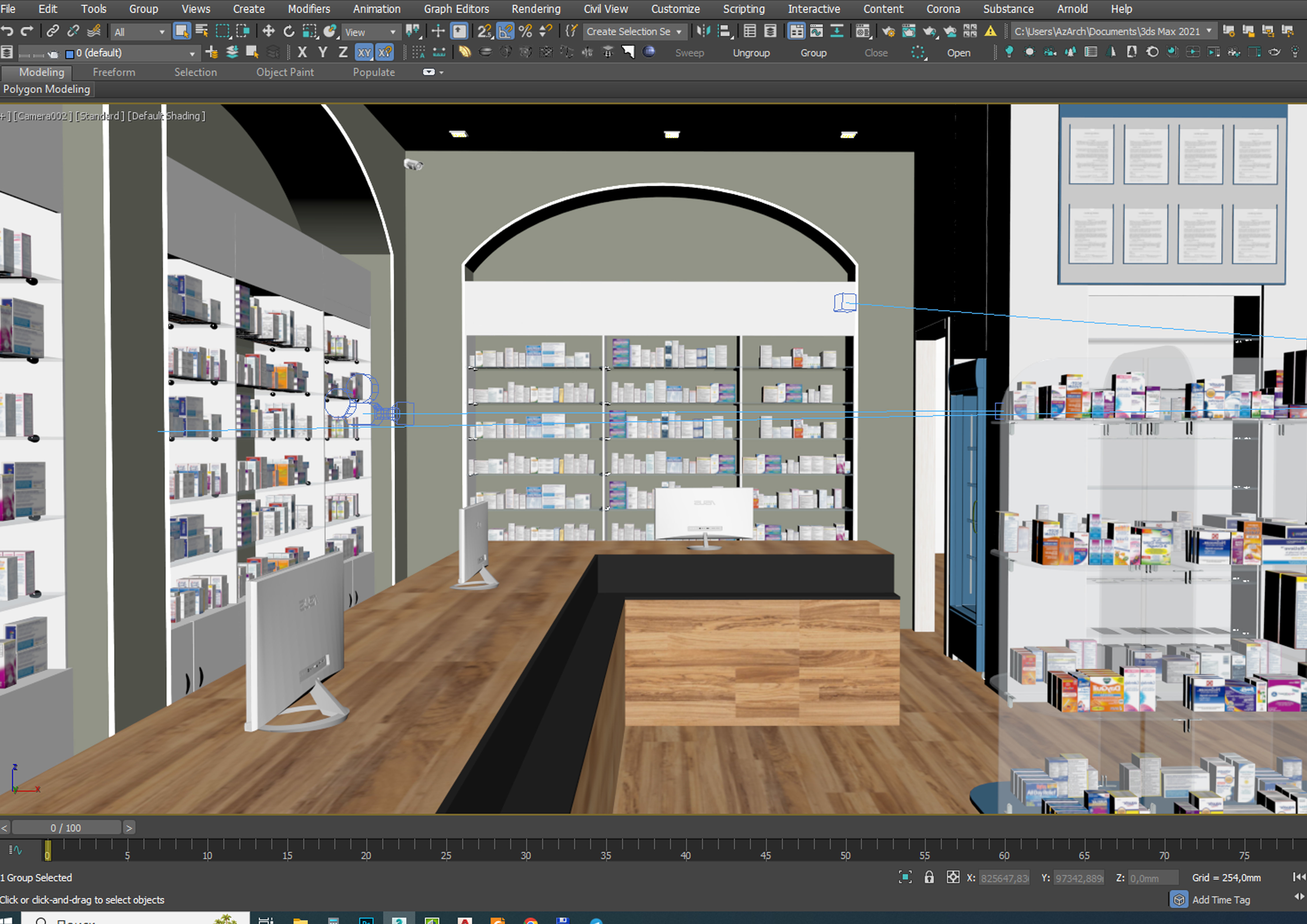Click Add Time Tag

1221,900
